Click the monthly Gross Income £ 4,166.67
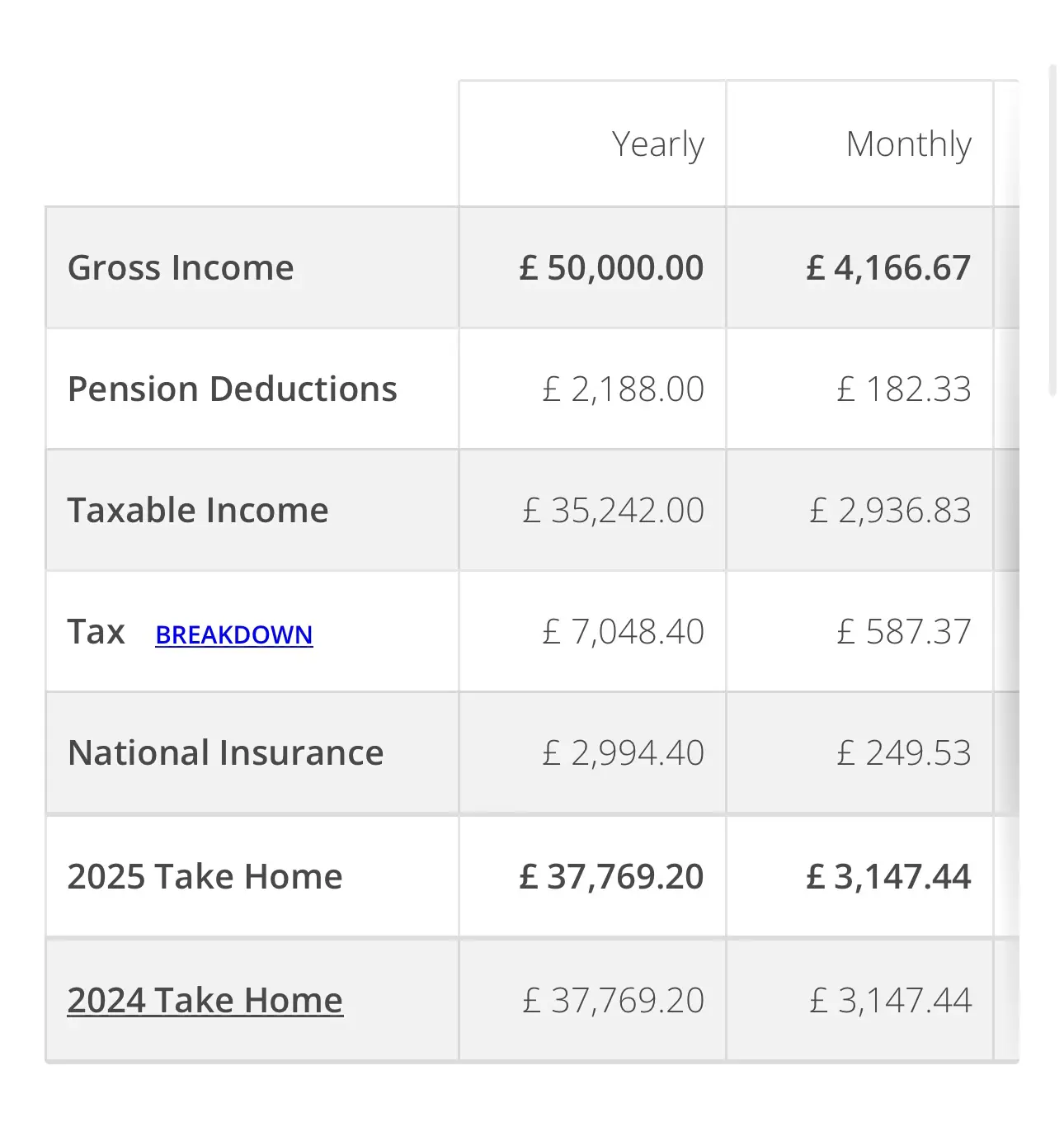Image resolution: width=1064 pixels, height=1127 pixels. coord(888,267)
